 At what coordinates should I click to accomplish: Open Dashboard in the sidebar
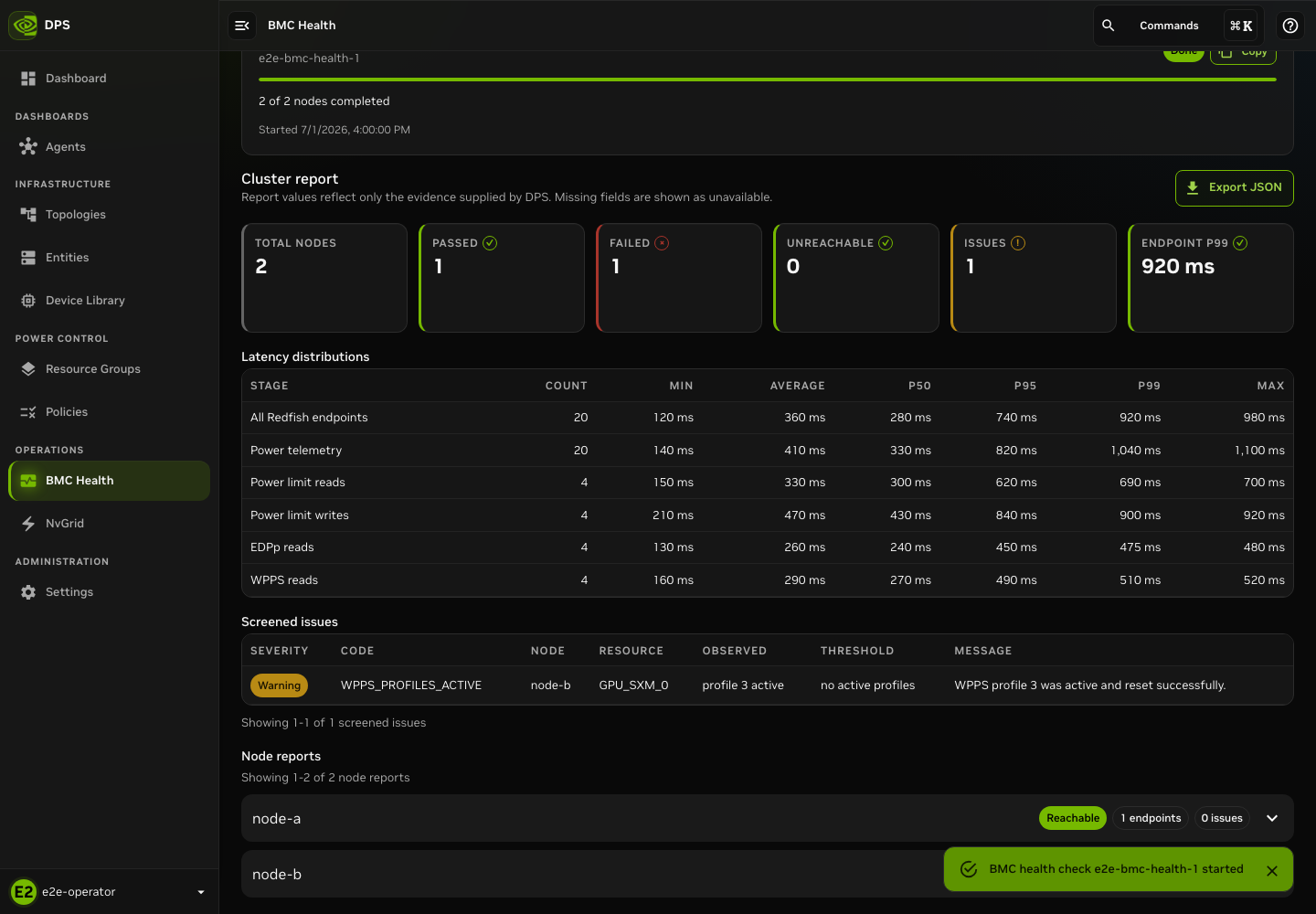[109, 79]
